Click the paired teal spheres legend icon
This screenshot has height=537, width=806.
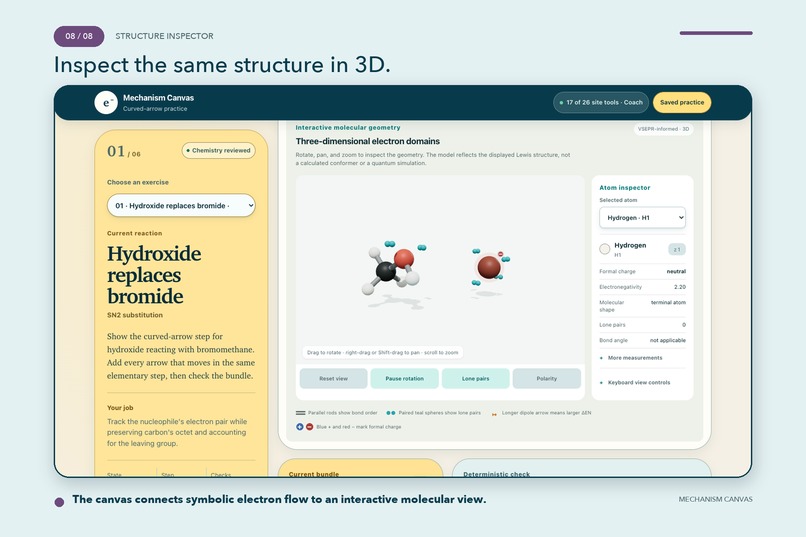[391, 413]
